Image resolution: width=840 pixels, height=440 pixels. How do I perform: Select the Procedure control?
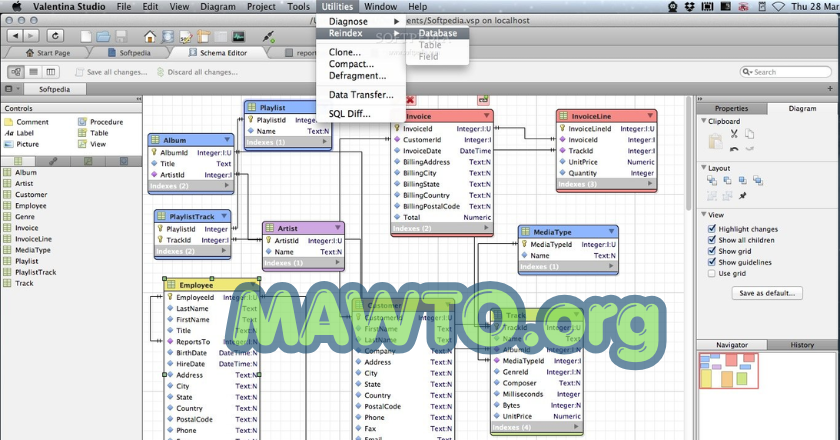point(101,122)
